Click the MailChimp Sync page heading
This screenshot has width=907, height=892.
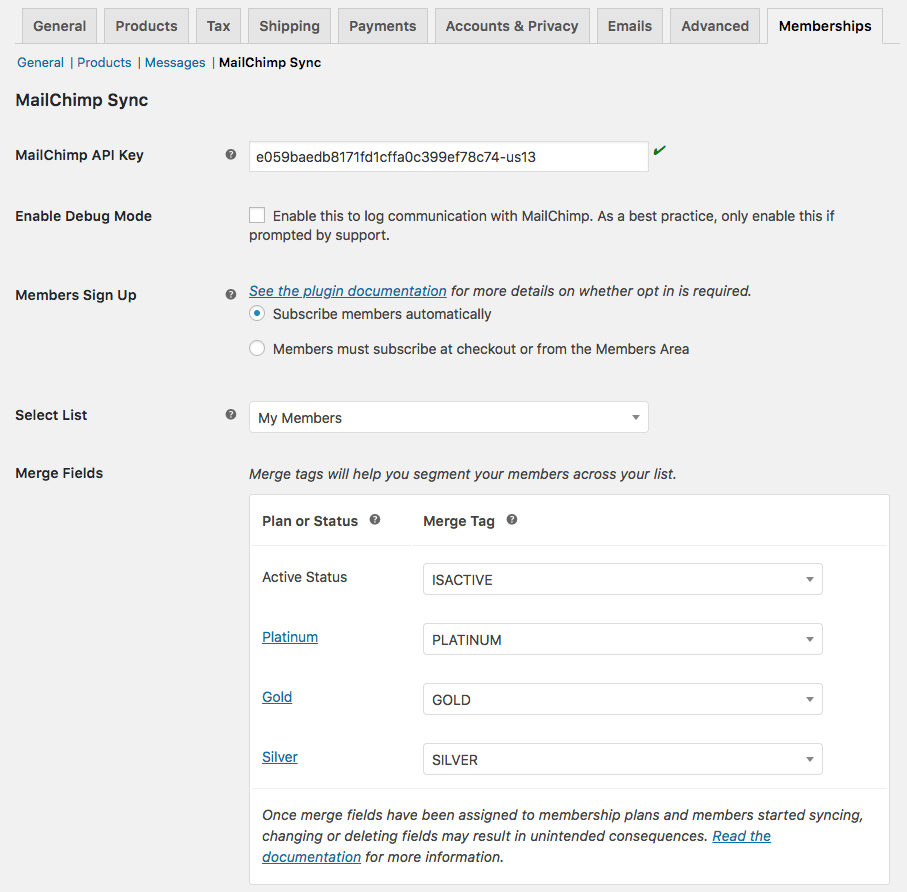[82, 100]
